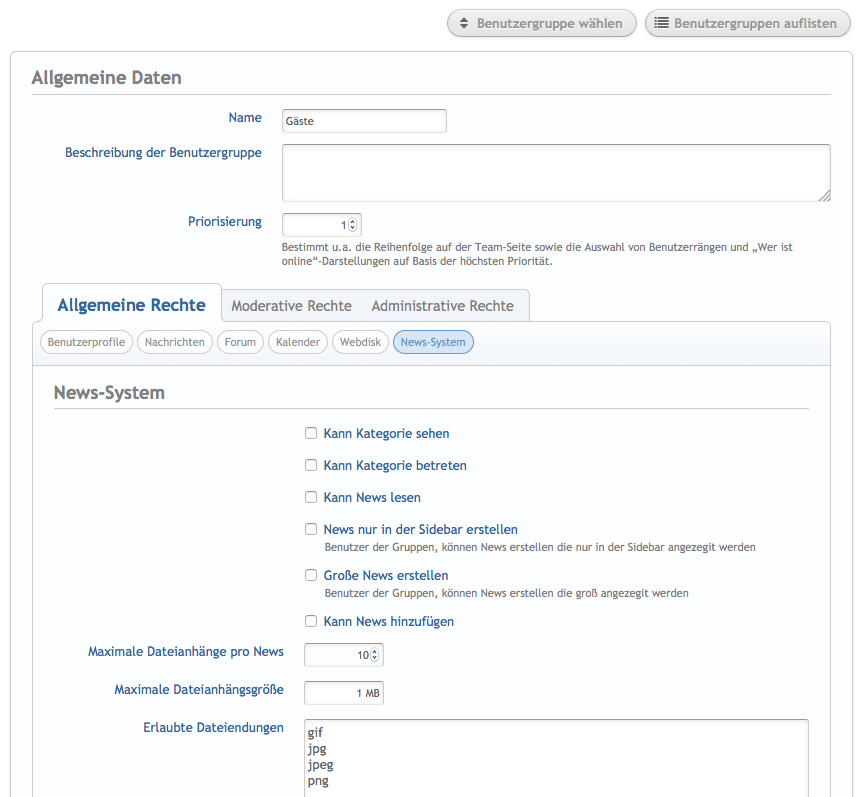Check the Kann News lesen checkbox
Screen dimensions: 864x797
pyautogui.click(x=311, y=497)
